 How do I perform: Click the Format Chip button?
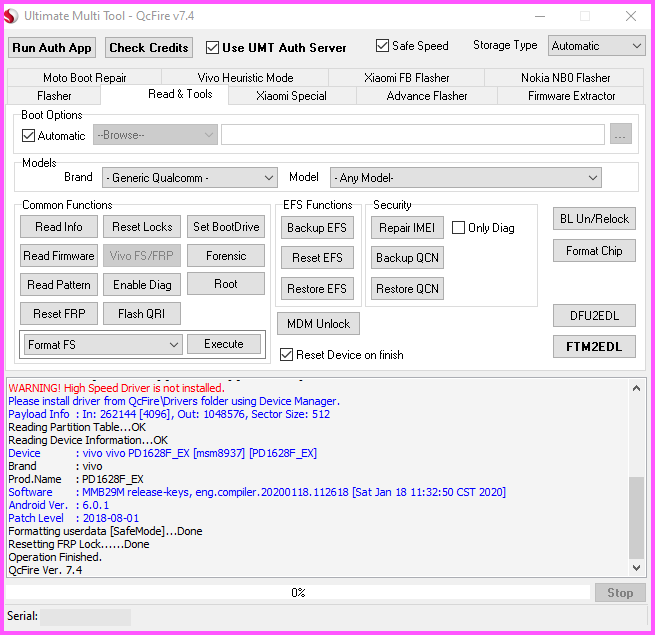tap(594, 251)
